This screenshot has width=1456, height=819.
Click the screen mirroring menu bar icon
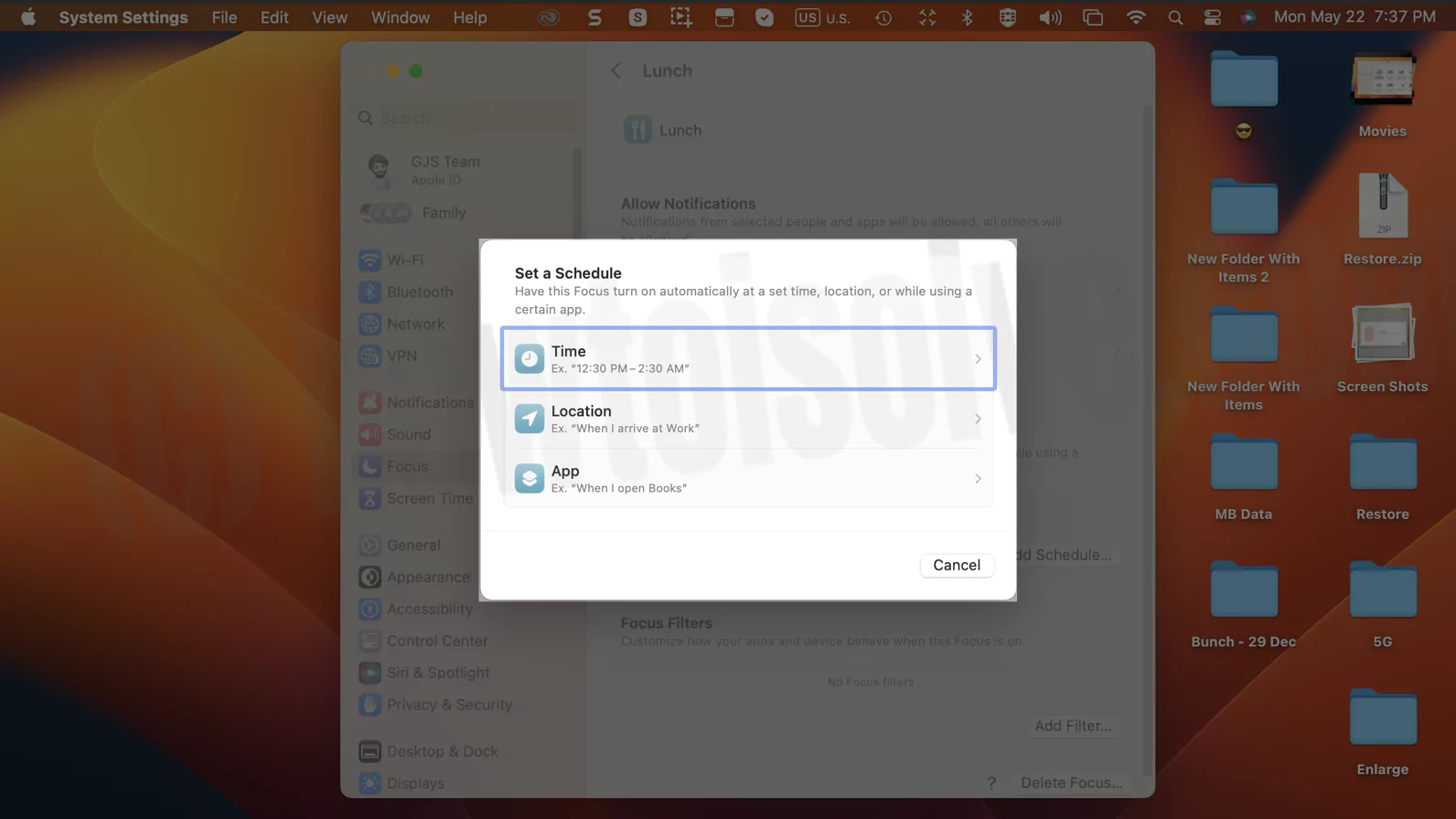tap(1093, 17)
